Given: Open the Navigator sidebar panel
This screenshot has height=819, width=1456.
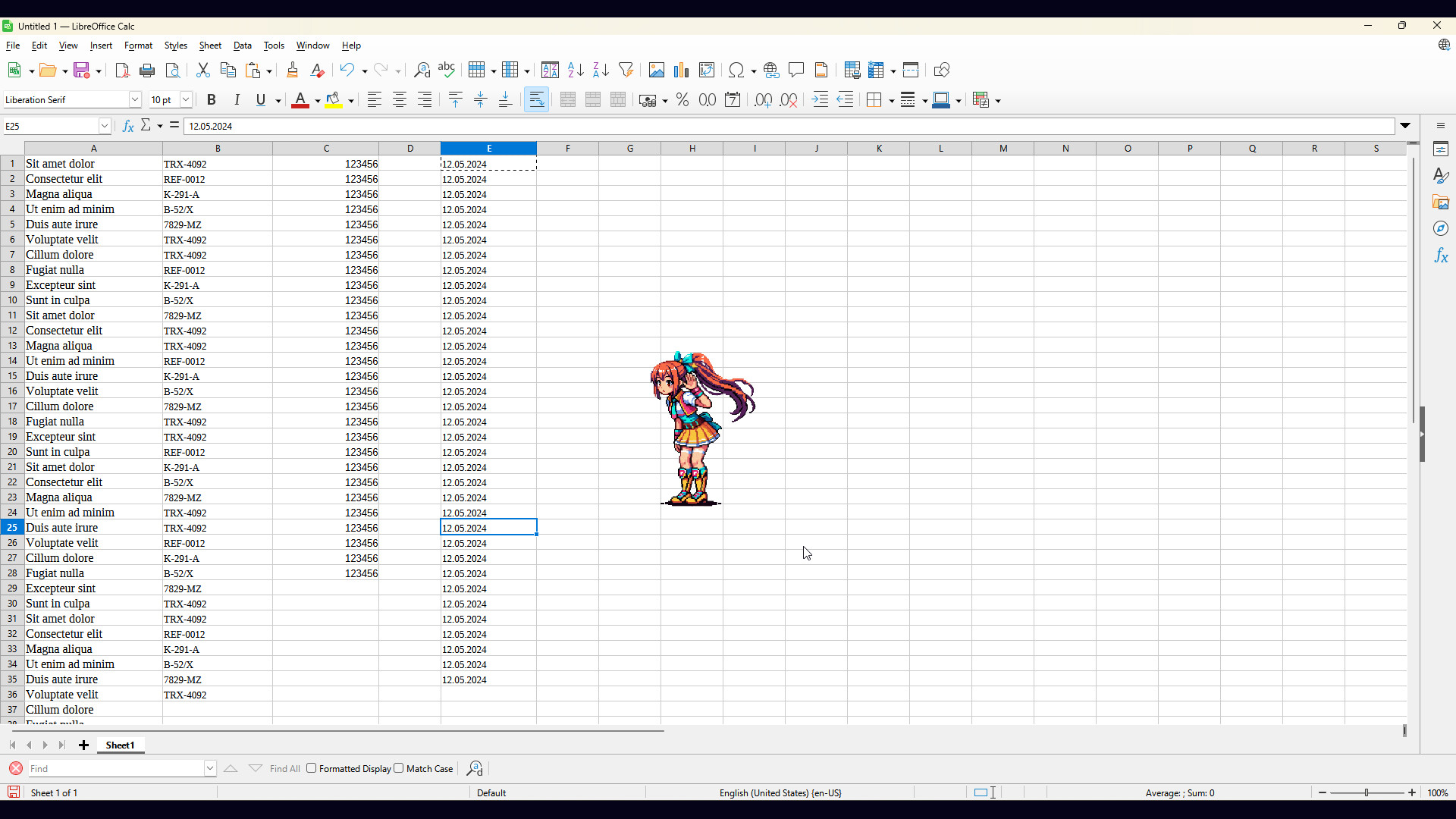Looking at the screenshot, I should click(1442, 228).
